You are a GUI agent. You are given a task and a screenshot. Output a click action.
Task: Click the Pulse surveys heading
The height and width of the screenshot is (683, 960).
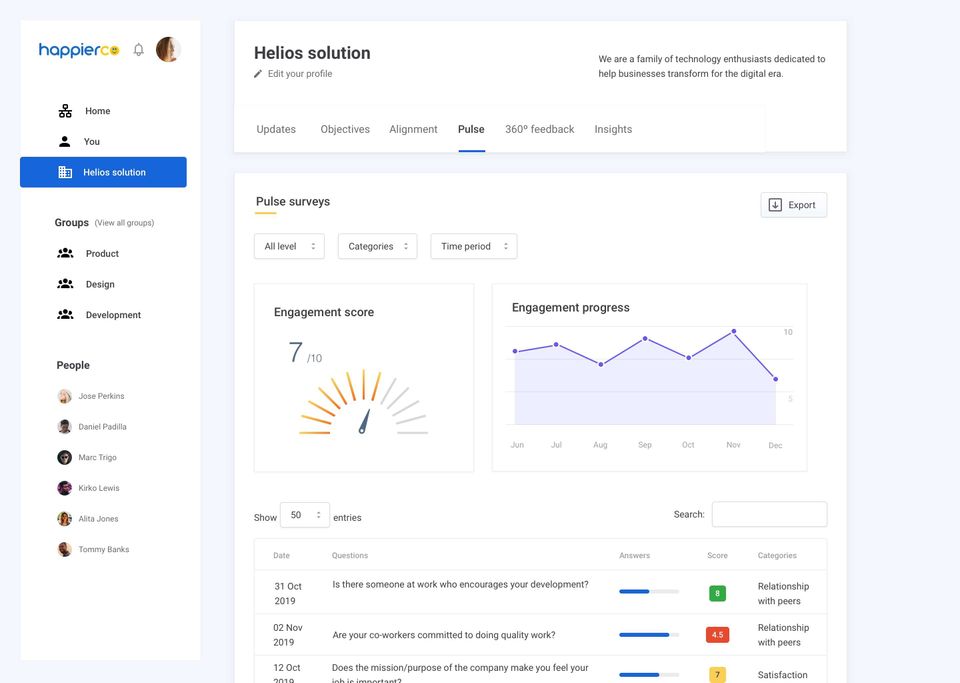click(x=293, y=201)
